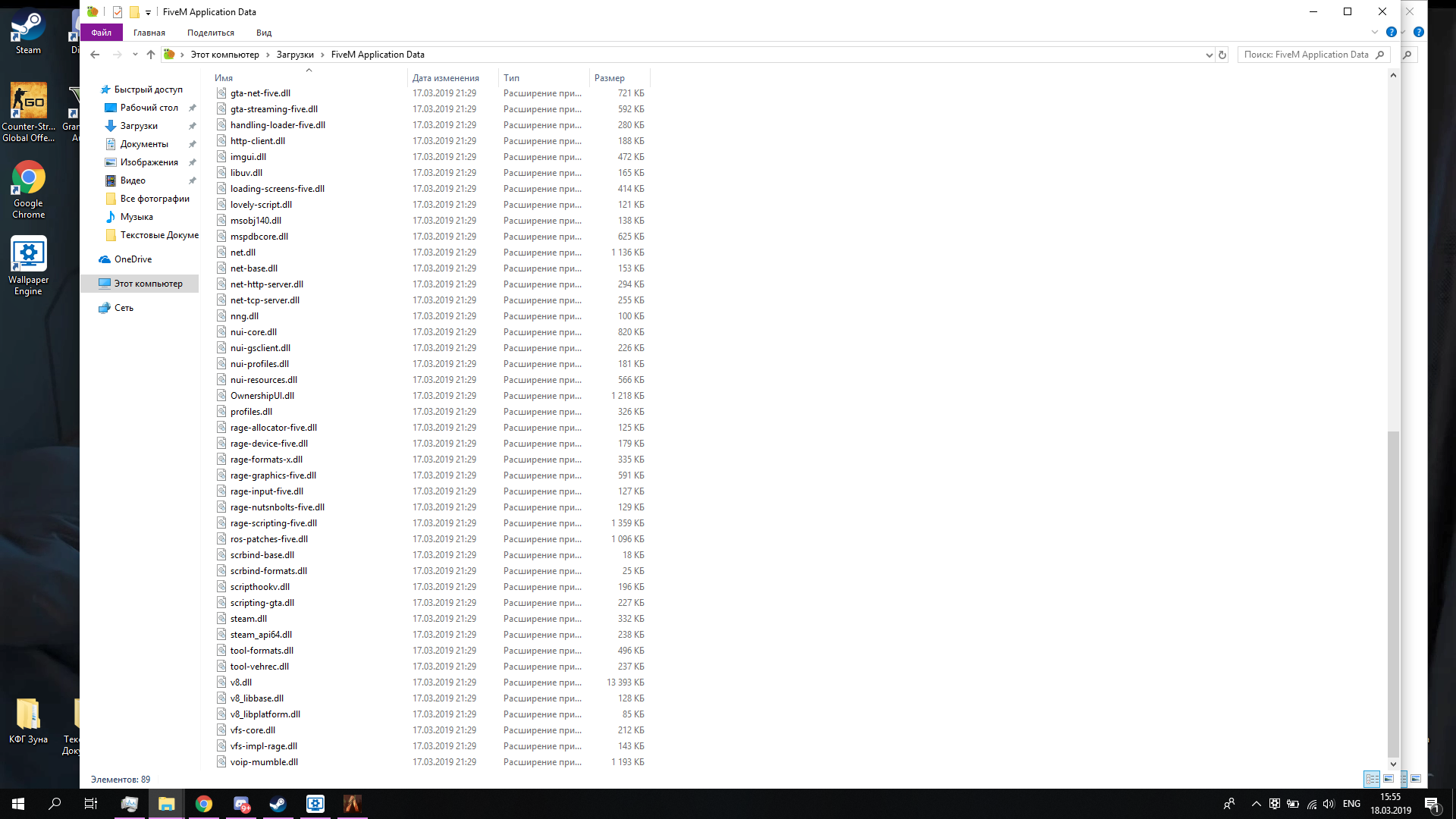Click the Explorer help question mark icon
This screenshot has width=1456, height=819.
click(1391, 33)
